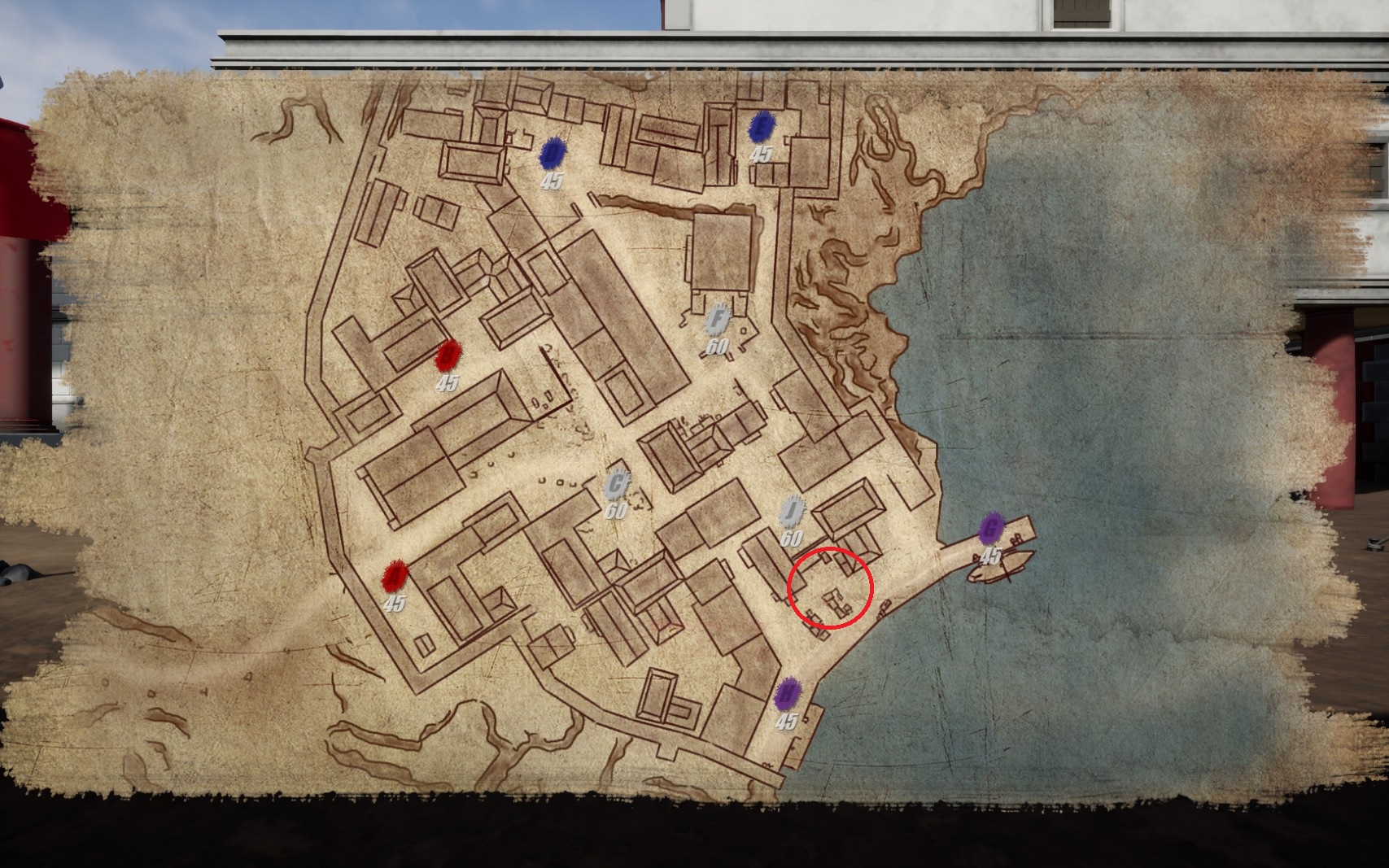Choose the purple G marker on the pier

pyautogui.click(x=990, y=529)
